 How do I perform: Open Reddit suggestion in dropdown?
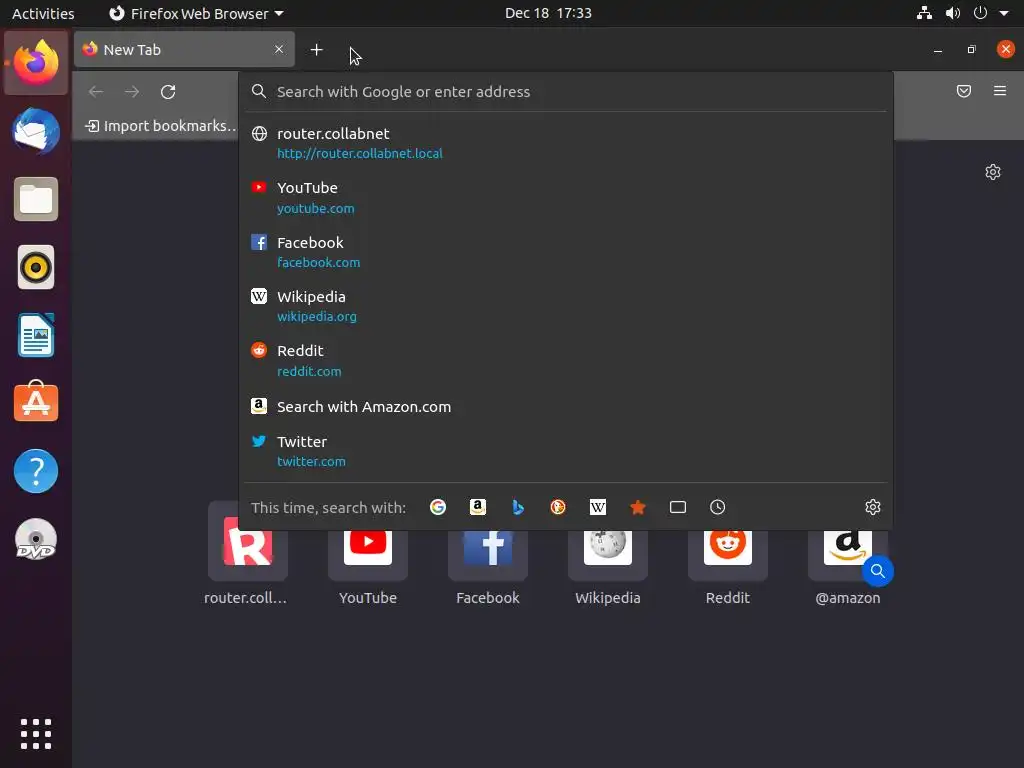(x=566, y=360)
